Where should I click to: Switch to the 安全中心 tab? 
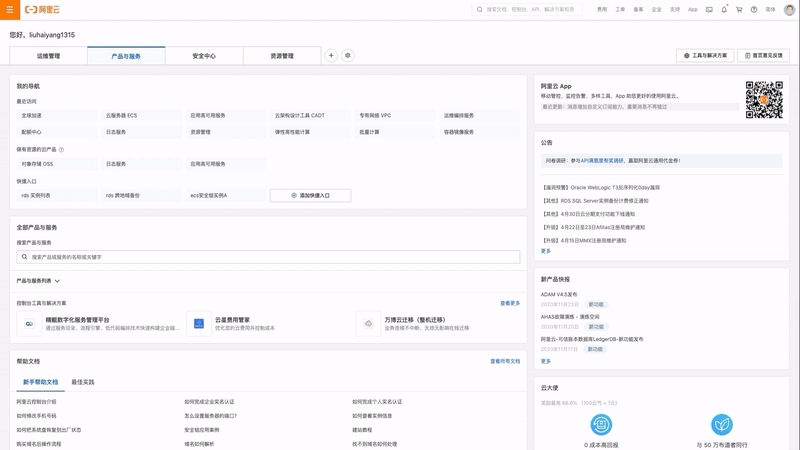(x=204, y=56)
